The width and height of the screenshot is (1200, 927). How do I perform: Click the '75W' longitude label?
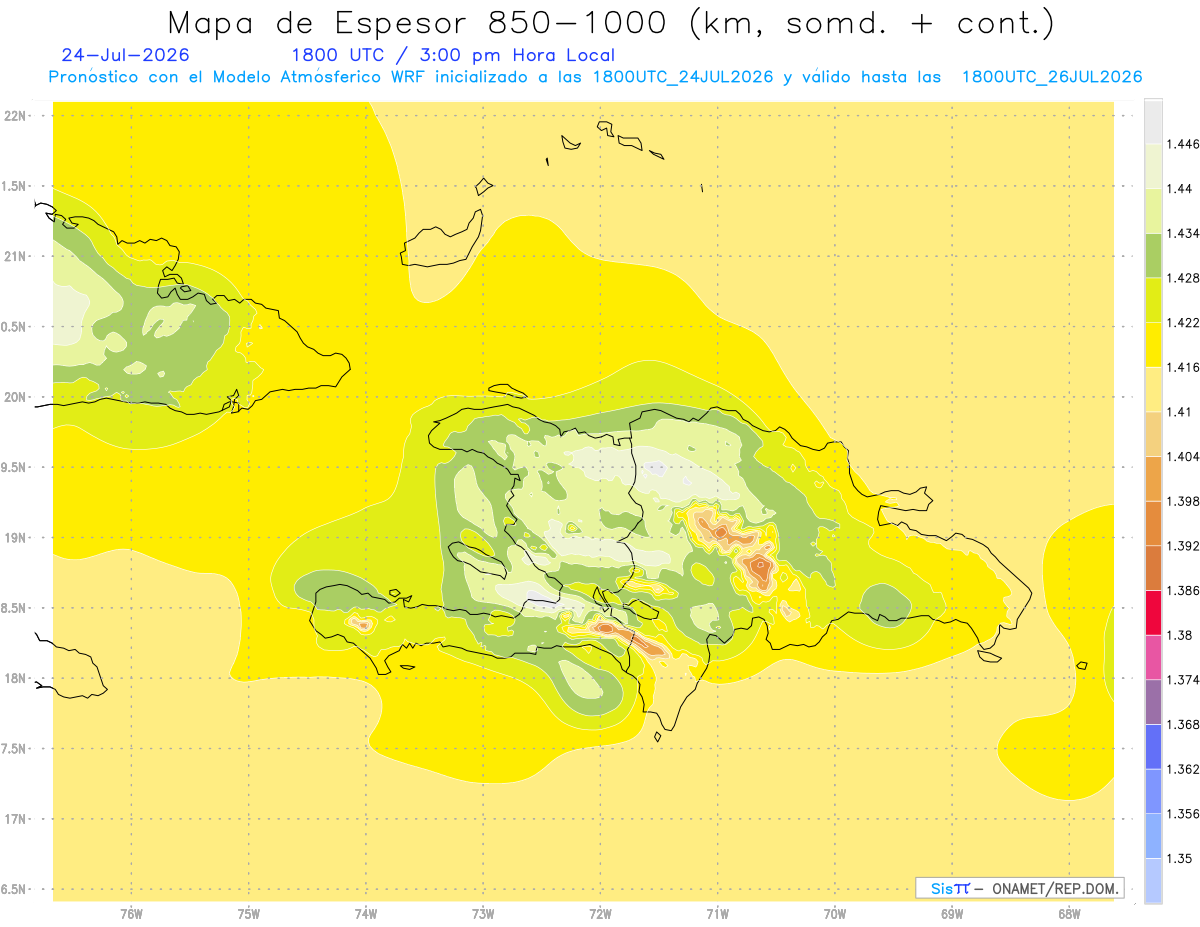point(248,914)
